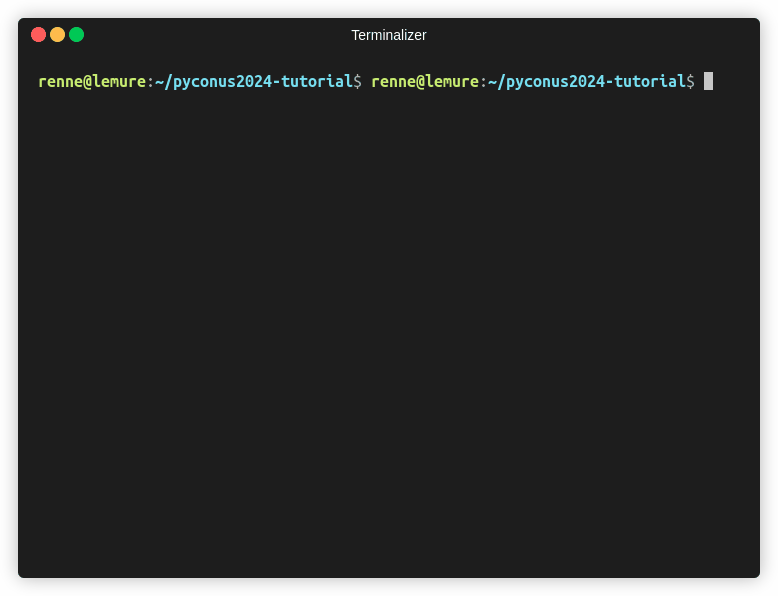Image resolution: width=778 pixels, height=596 pixels.
Task: Click the colon separator in the second prompt
Action: [x=484, y=82]
